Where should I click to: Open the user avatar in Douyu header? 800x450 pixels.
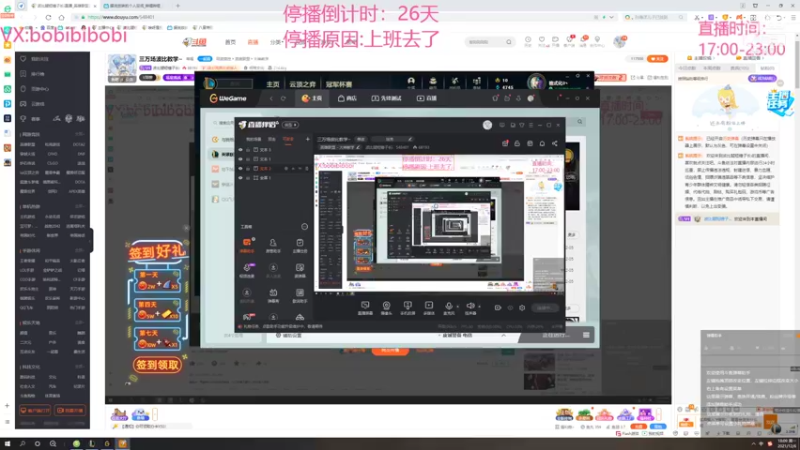[619, 41]
